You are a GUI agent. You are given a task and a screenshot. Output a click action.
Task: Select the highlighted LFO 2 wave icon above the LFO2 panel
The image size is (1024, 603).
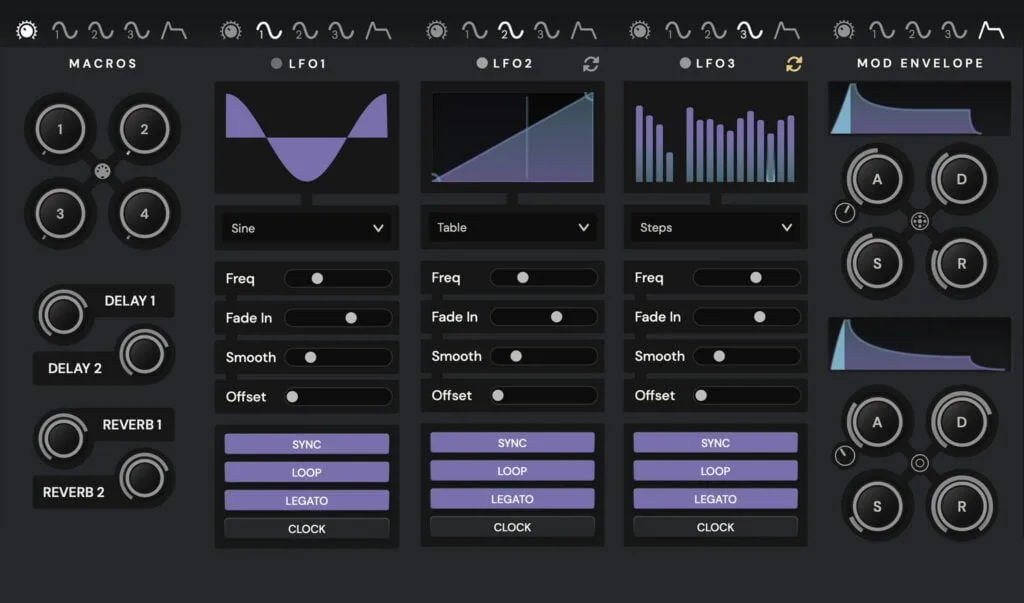click(511, 31)
